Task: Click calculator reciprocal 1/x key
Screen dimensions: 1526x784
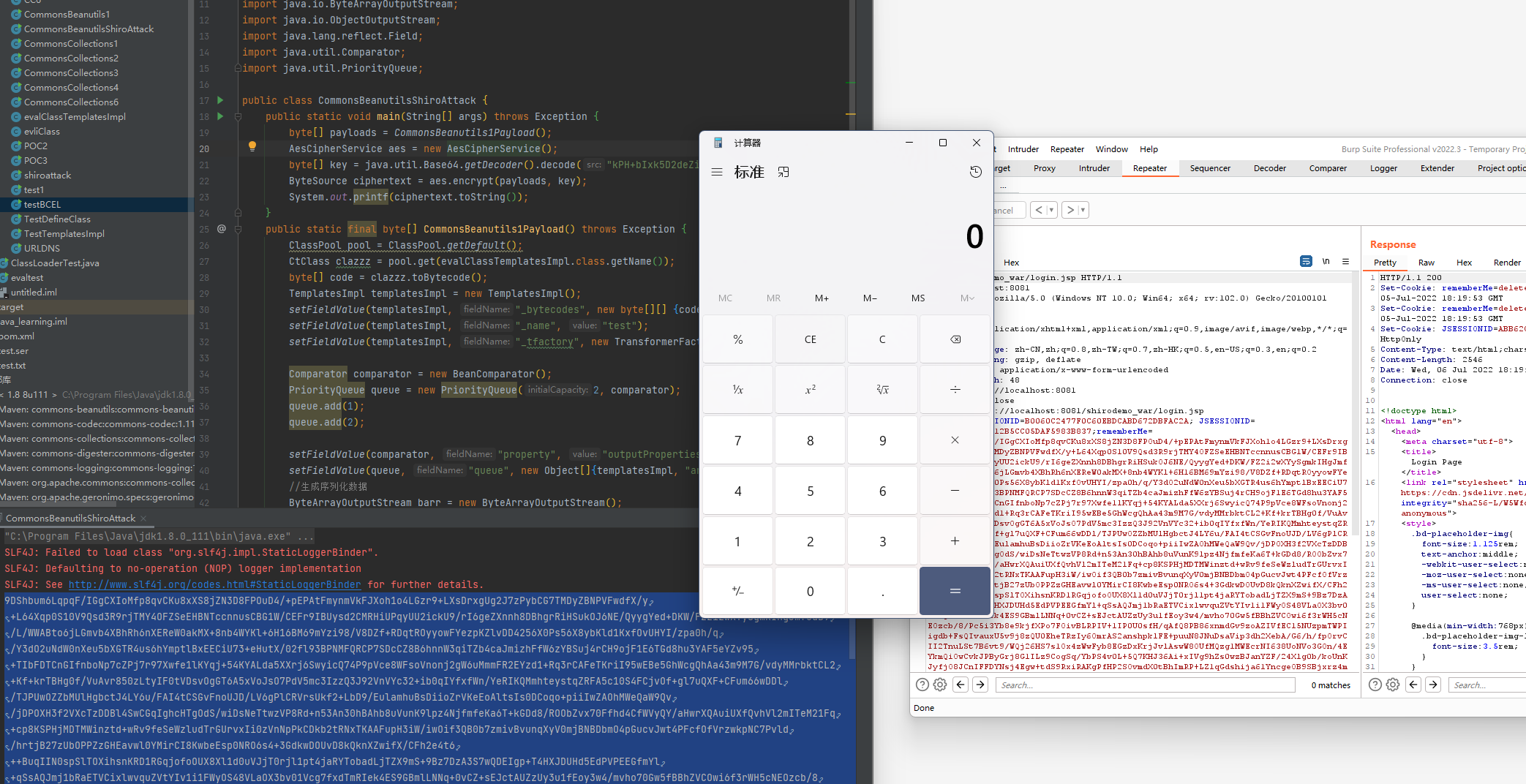Action: tap(737, 390)
